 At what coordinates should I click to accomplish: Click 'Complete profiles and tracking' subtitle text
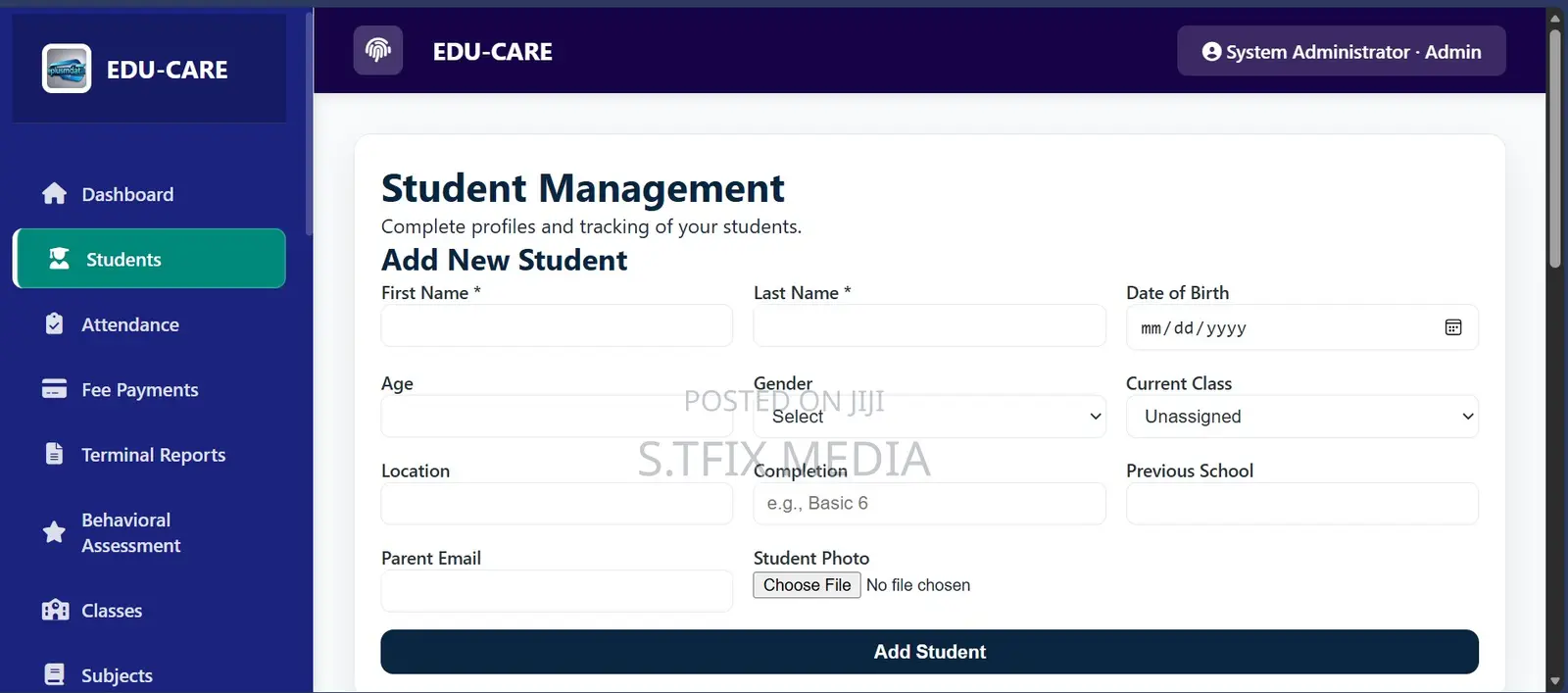591,226
